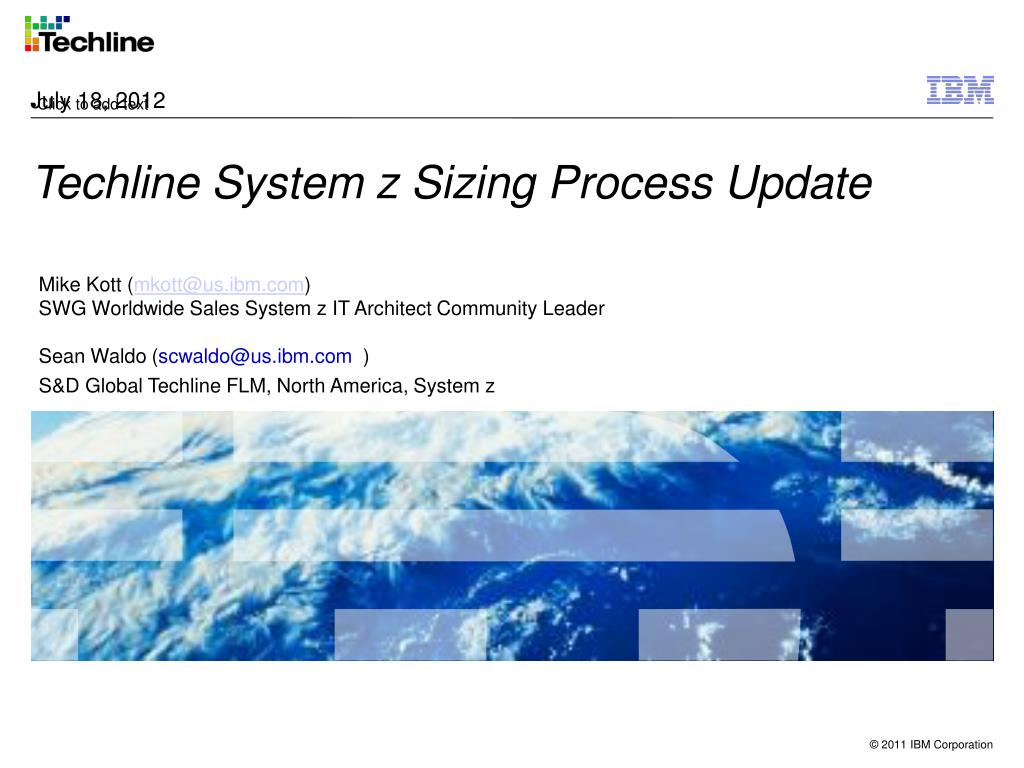
Task: Click the IBM logo
Action: tap(960, 90)
